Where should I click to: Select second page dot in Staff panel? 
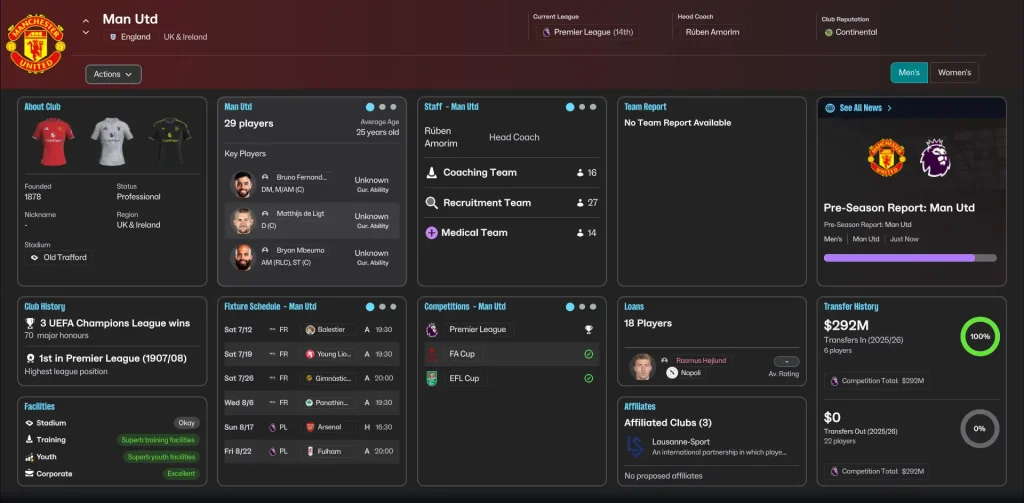pos(582,107)
